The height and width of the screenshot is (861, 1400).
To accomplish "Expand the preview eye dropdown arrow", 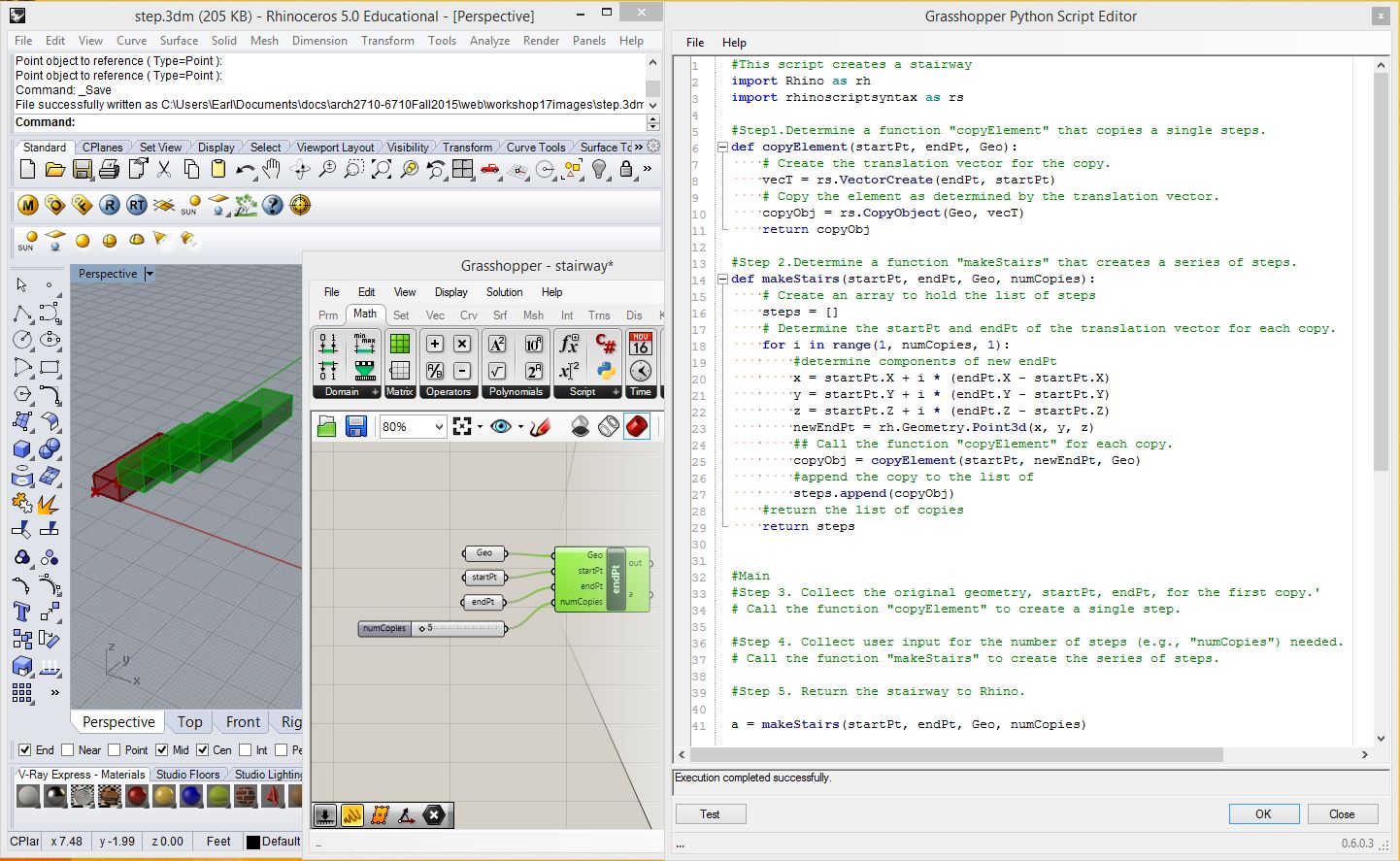I will click(520, 426).
